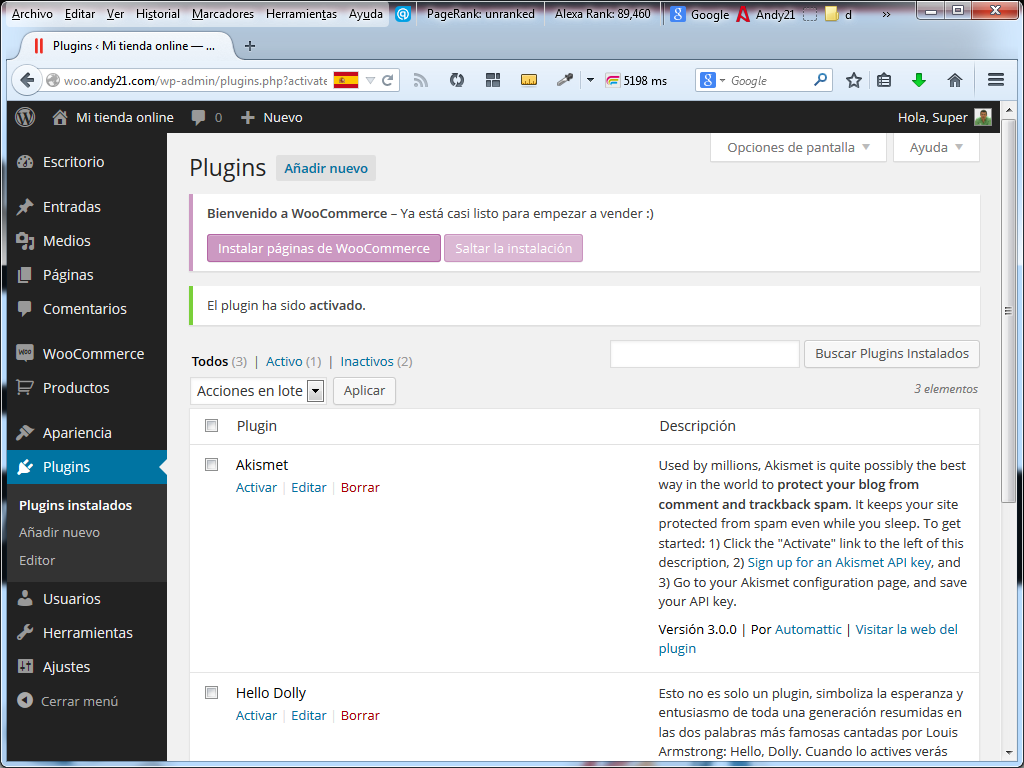Click Aplicar bulk action button

pyautogui.click(x=364, y=391)
